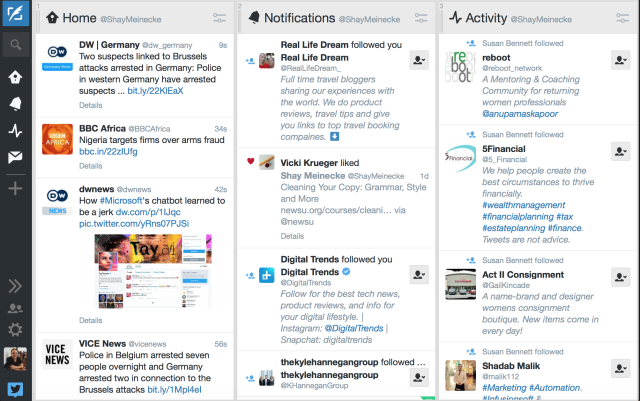Expand the sidebar with the double chevron
The width and height of the screenshot is (640, 401).
coord(16,286)
